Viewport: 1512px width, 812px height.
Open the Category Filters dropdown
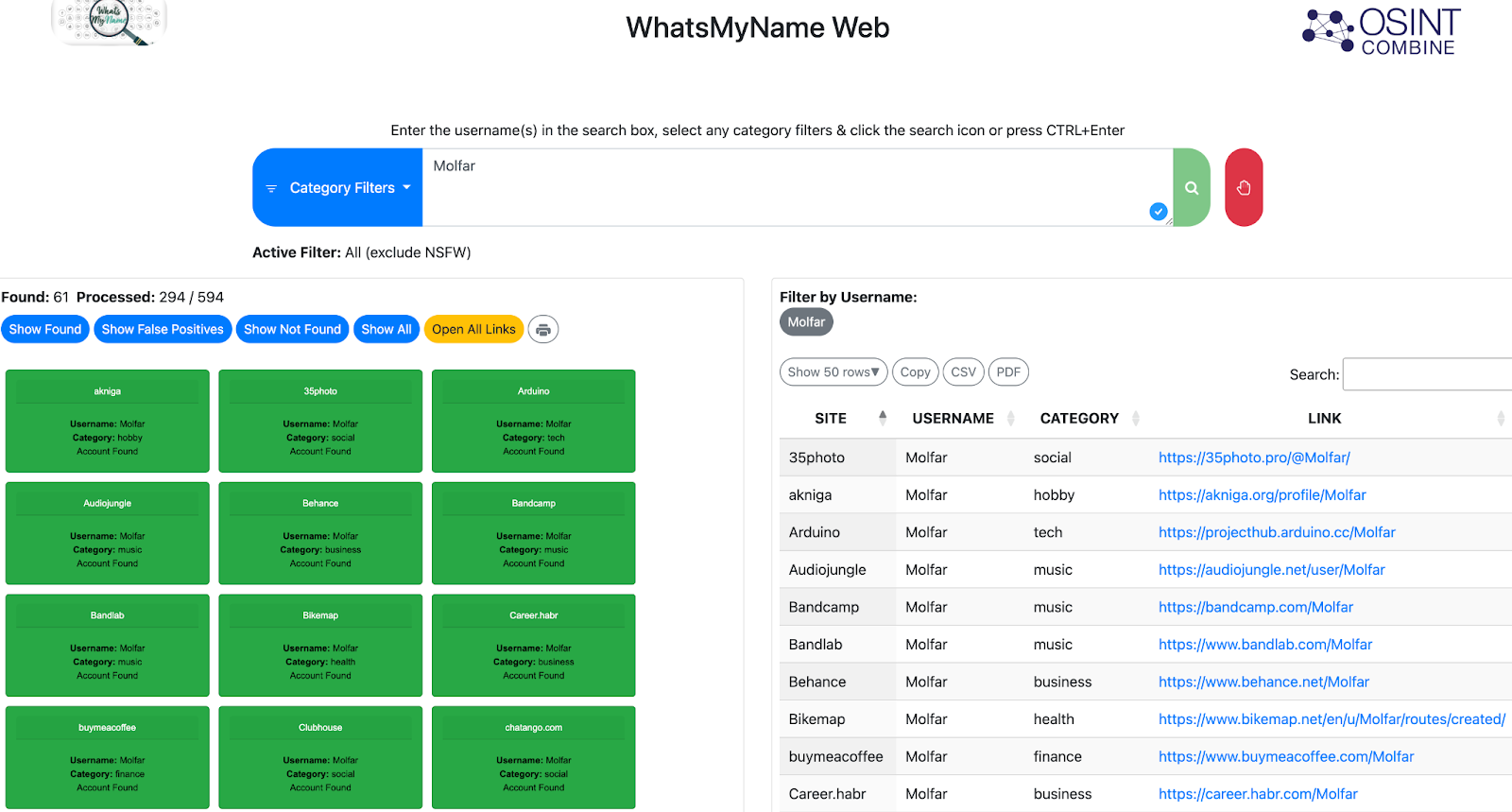[337, 187]
